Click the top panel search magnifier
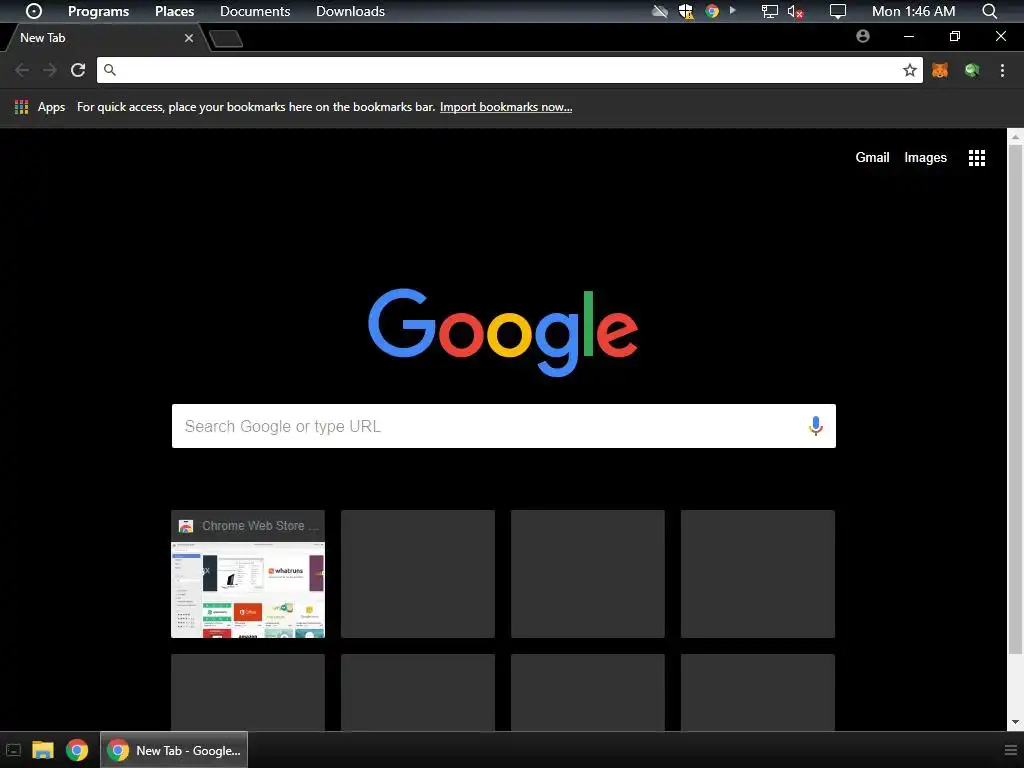Viewport: 1024px width, 768px height. 989,11
